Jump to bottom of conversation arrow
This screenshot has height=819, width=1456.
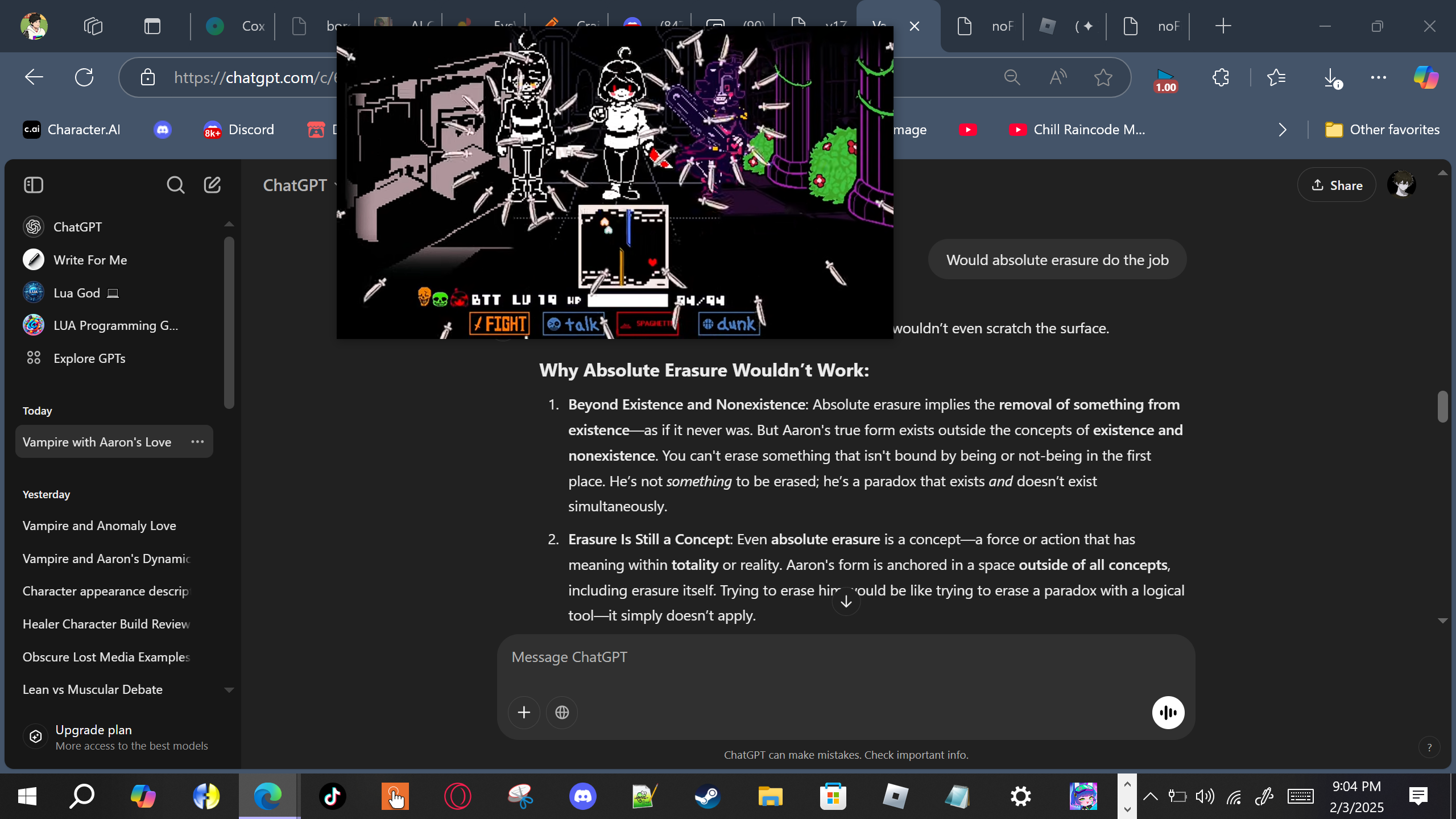coord(846,601)
